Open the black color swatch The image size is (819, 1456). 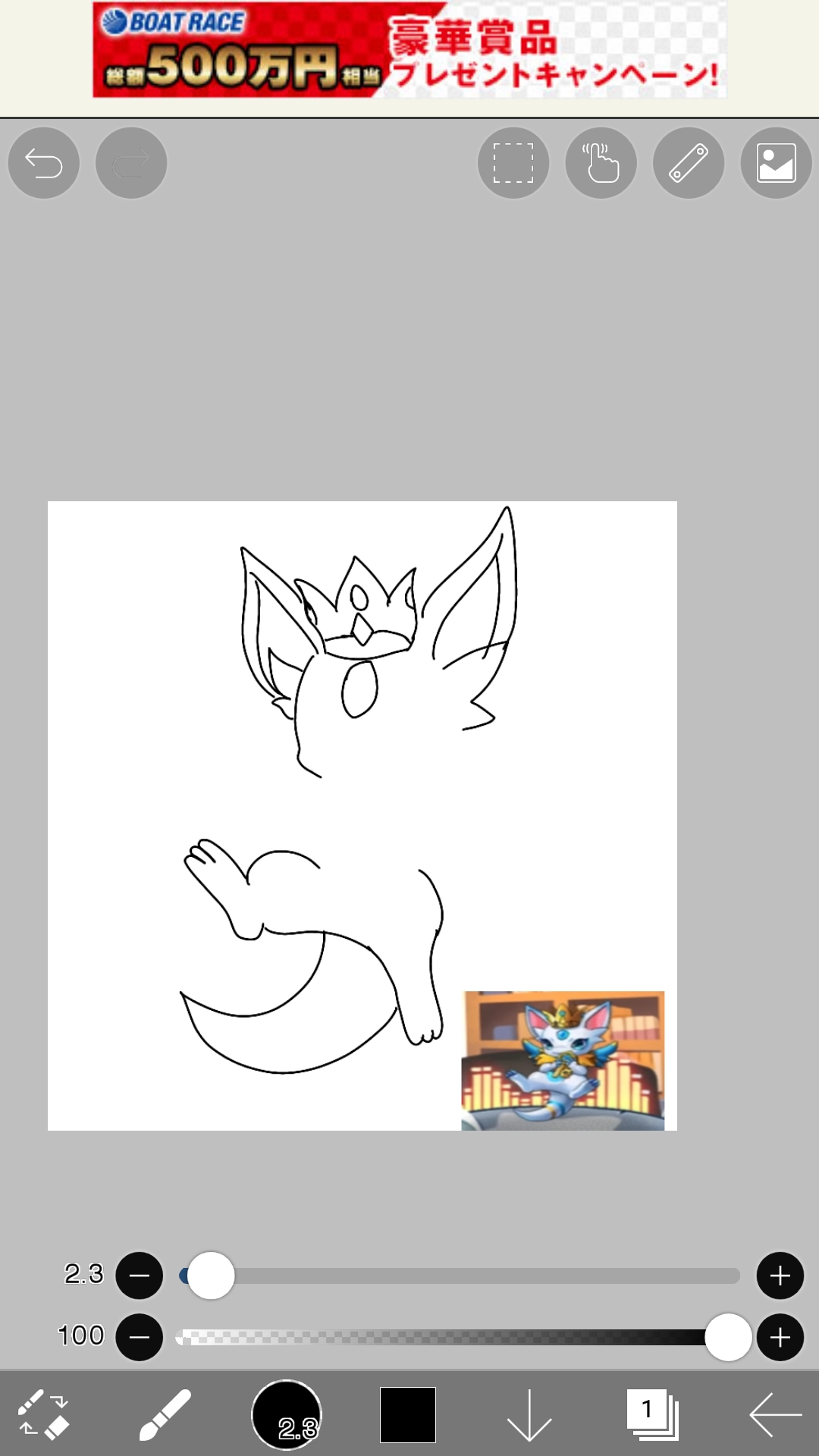click(x=408, y=1414)
